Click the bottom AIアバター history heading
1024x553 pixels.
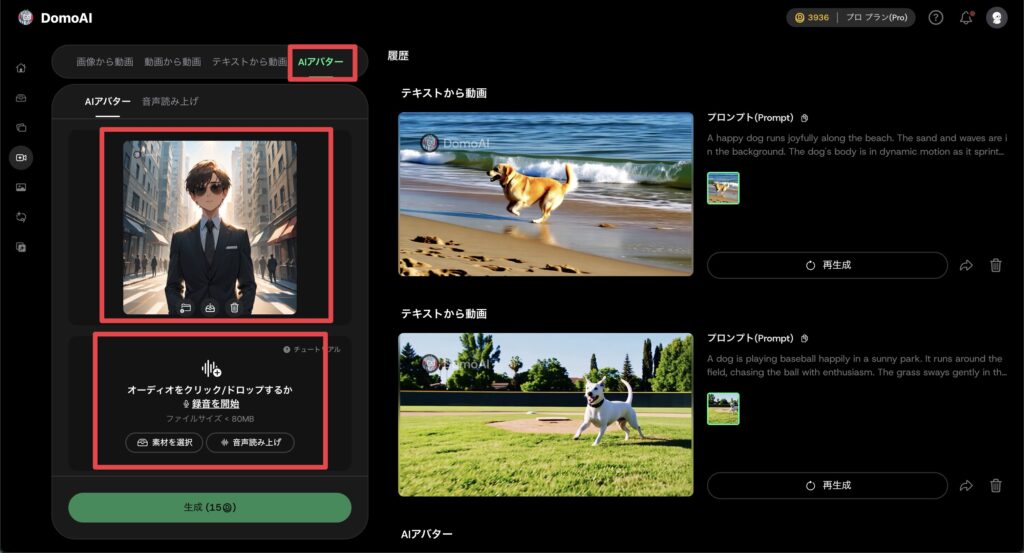click(426, 534)
